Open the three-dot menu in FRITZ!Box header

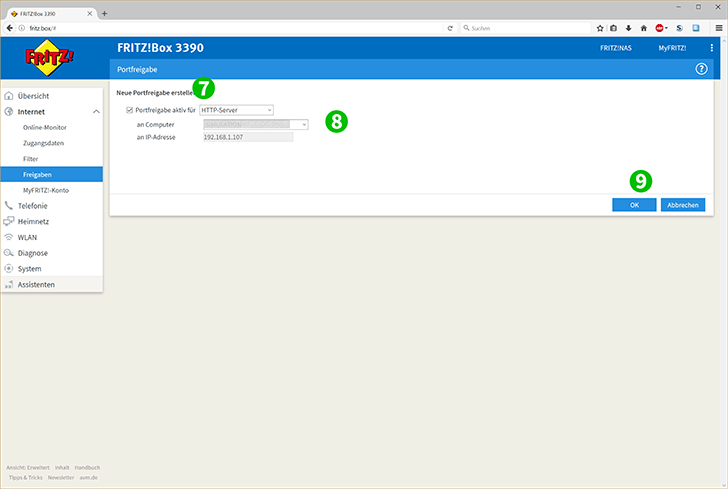711,48
